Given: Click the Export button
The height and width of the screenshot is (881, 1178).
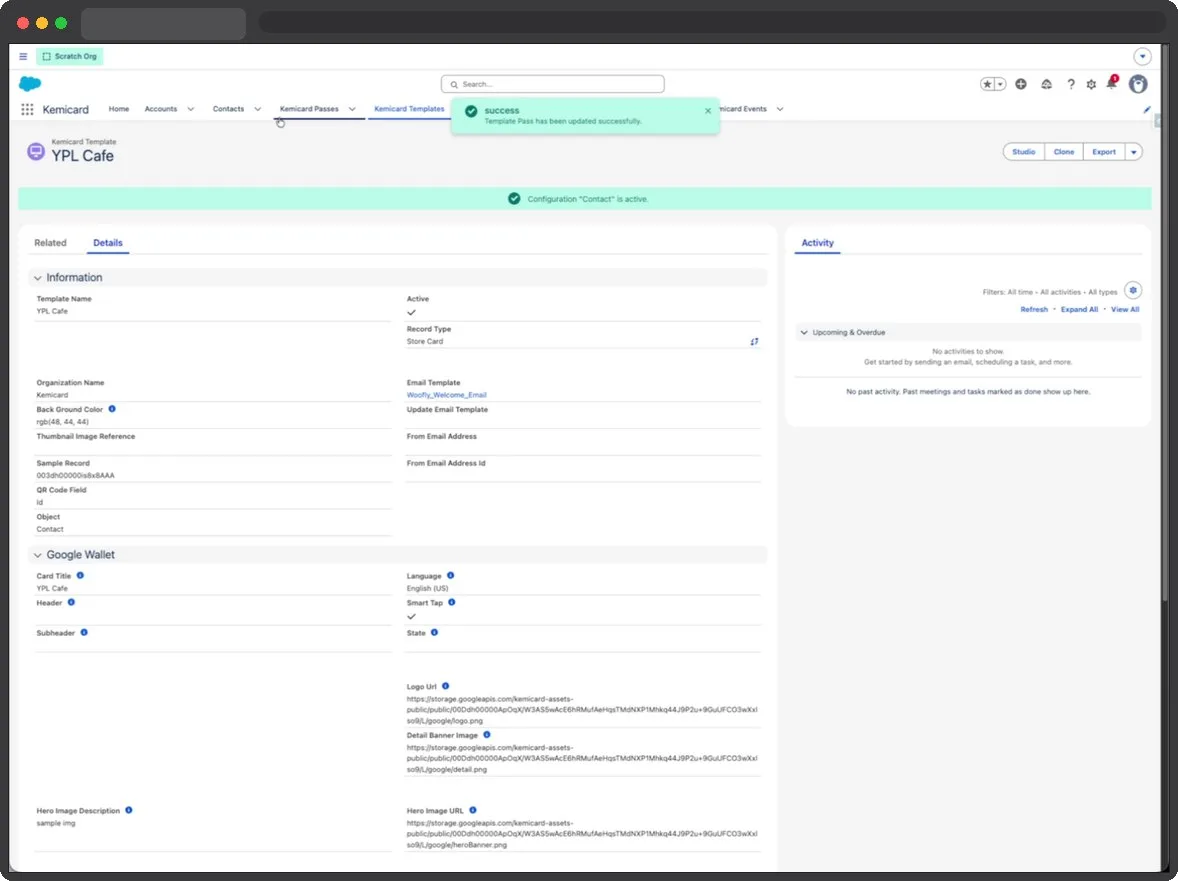Looking at the screenshot, I should (x=1104, y=152).
